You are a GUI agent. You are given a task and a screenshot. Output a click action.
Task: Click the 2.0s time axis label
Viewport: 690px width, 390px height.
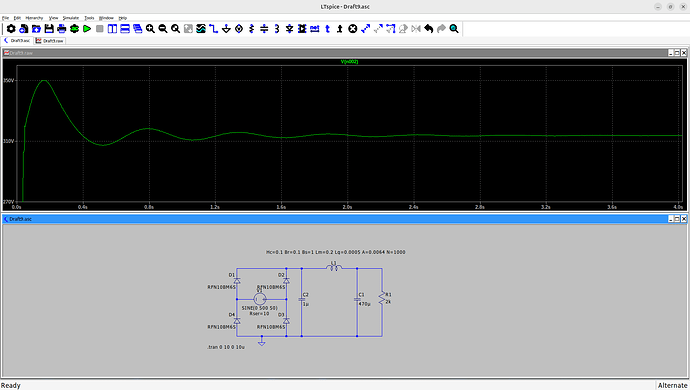click(347, 206)
